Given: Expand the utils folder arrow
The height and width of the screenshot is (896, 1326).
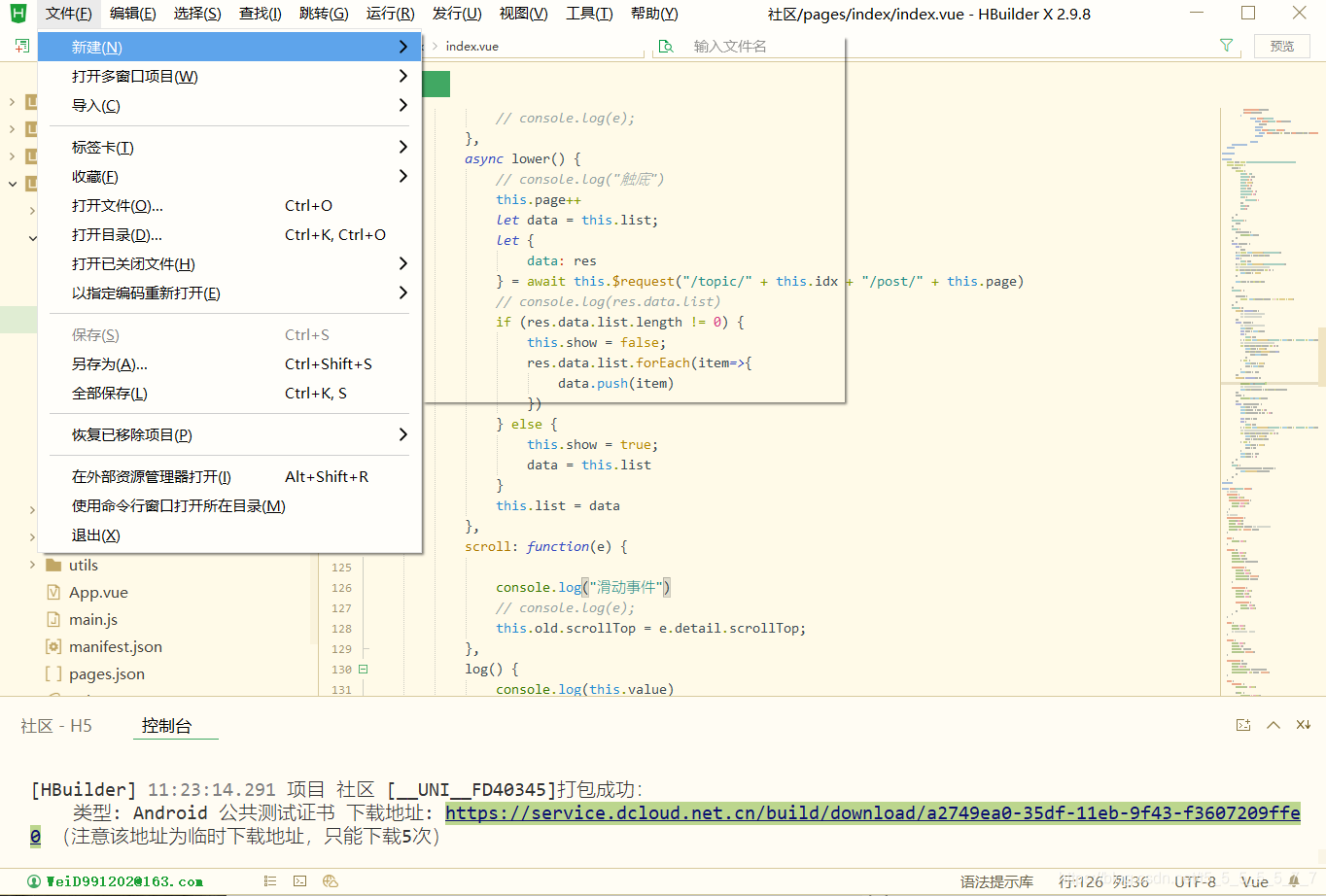Looking at the screenshot, I should 32,565.
